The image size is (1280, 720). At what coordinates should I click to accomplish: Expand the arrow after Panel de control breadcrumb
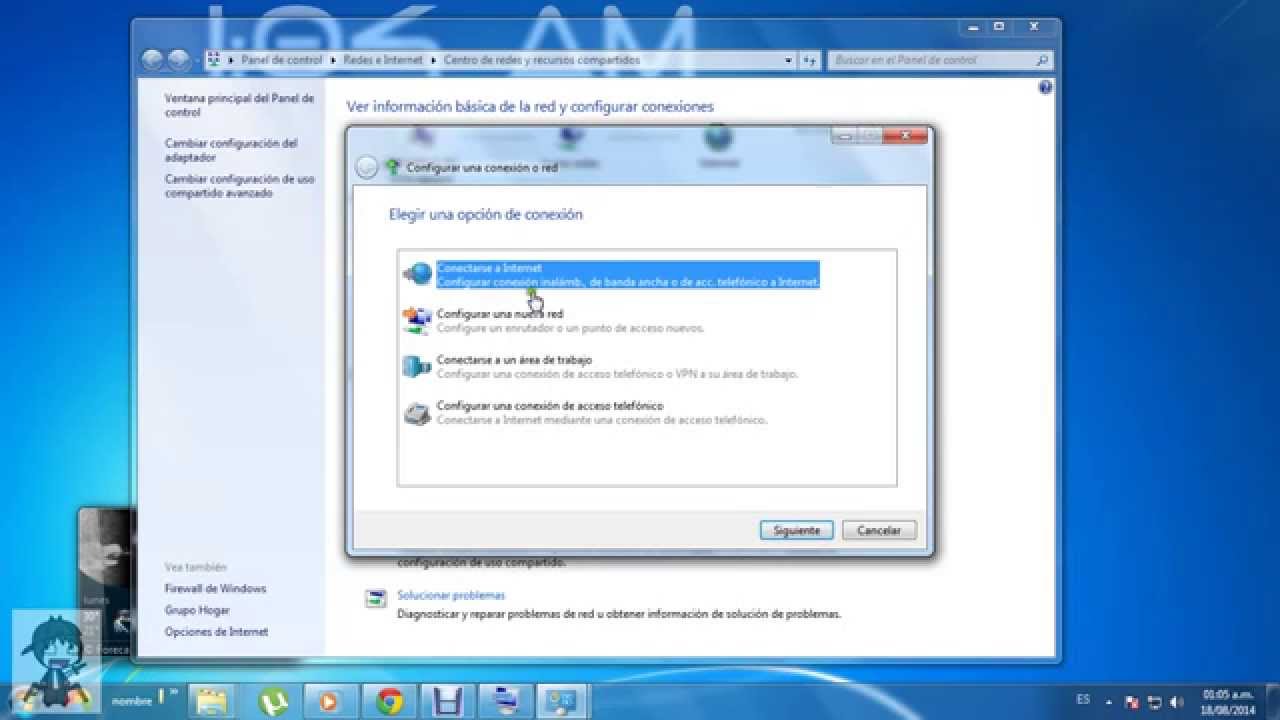pos(333,60)
